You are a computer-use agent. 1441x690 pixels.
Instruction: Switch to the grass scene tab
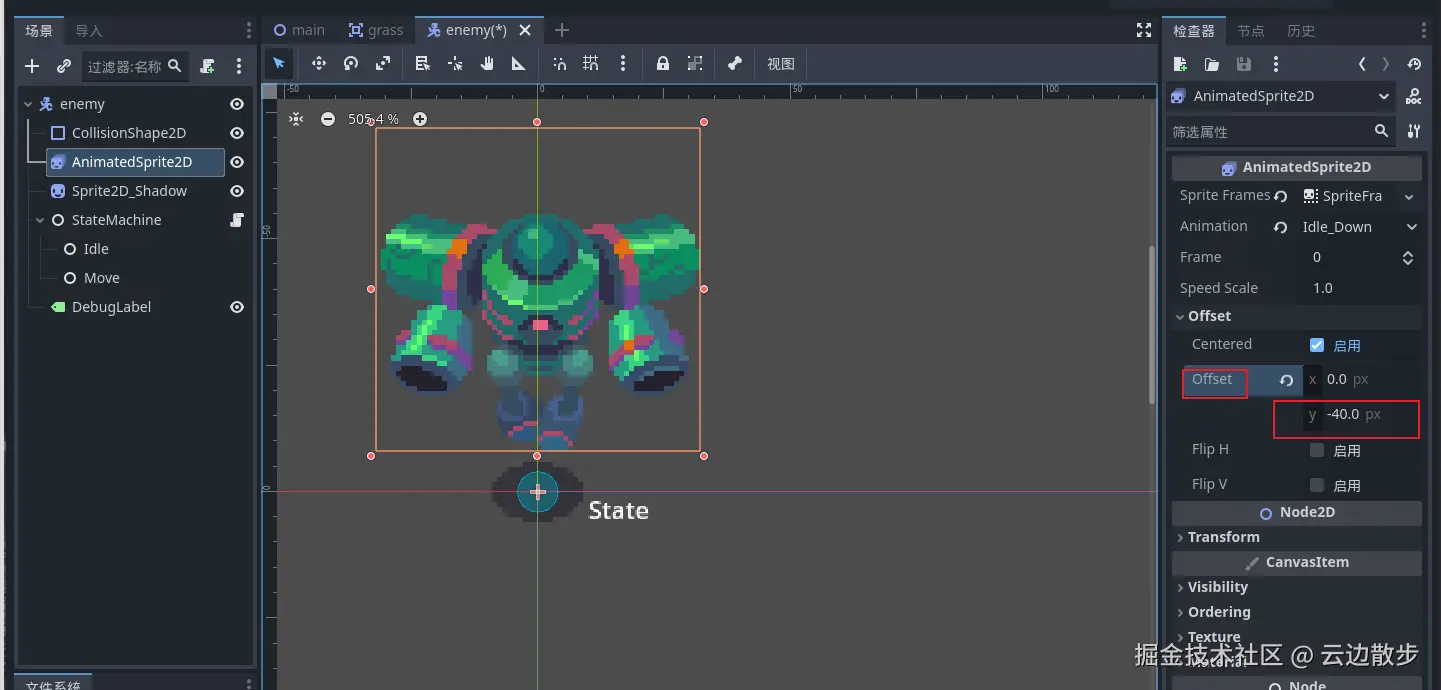(x=376, y=30)
